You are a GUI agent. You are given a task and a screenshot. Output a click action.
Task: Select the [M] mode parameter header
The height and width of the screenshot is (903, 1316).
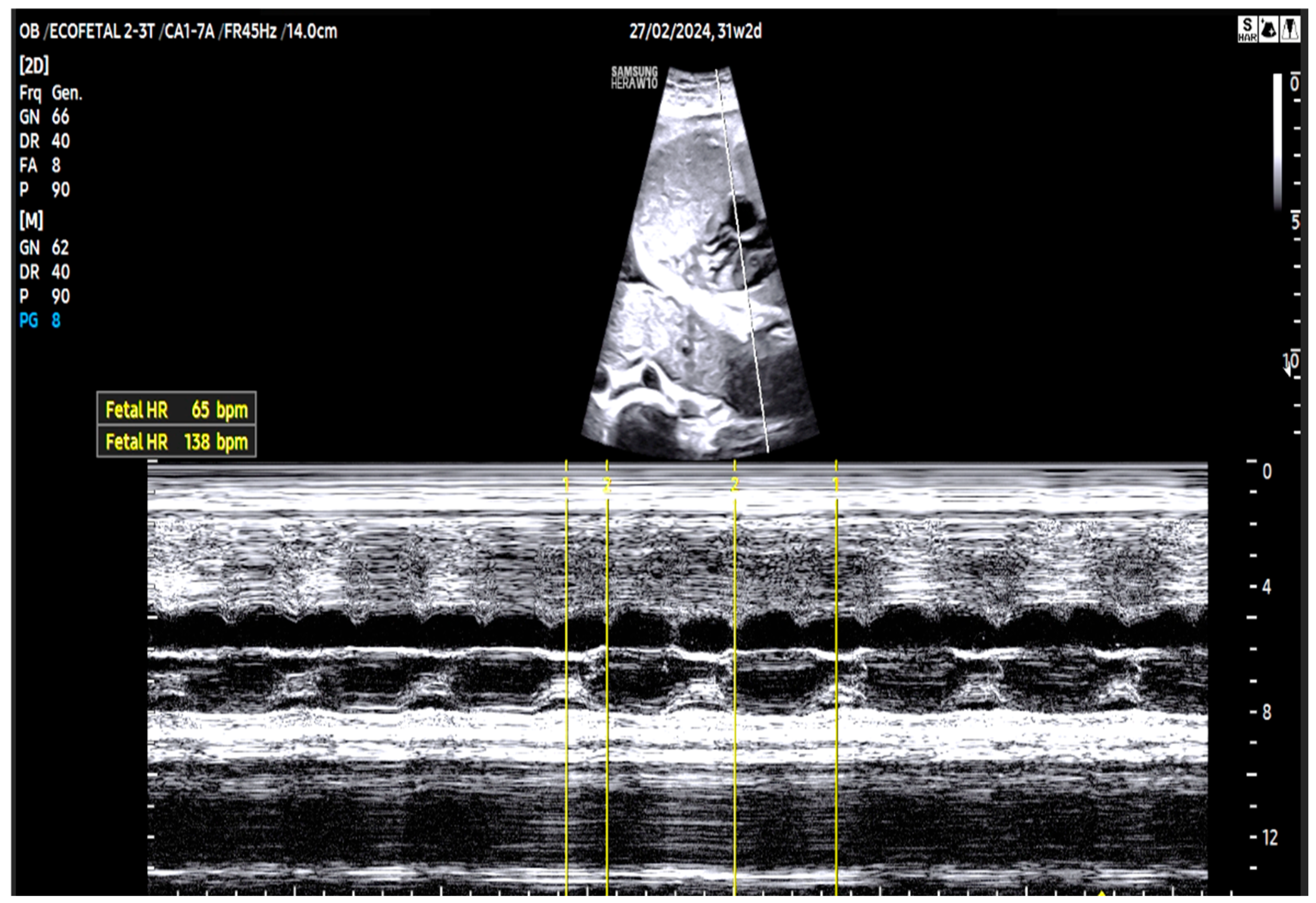(31, 221)
